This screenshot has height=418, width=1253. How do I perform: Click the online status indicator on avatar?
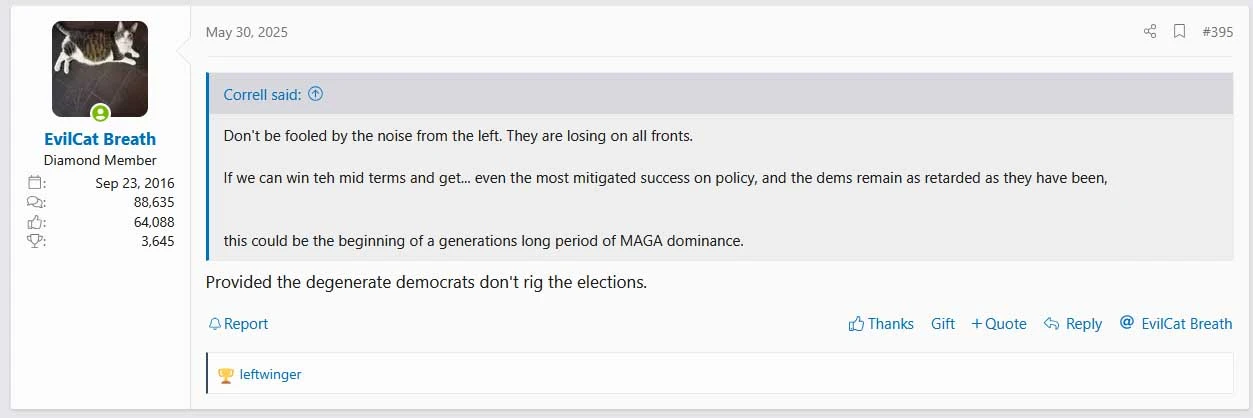pyautogui.click(x=100, y=113)
